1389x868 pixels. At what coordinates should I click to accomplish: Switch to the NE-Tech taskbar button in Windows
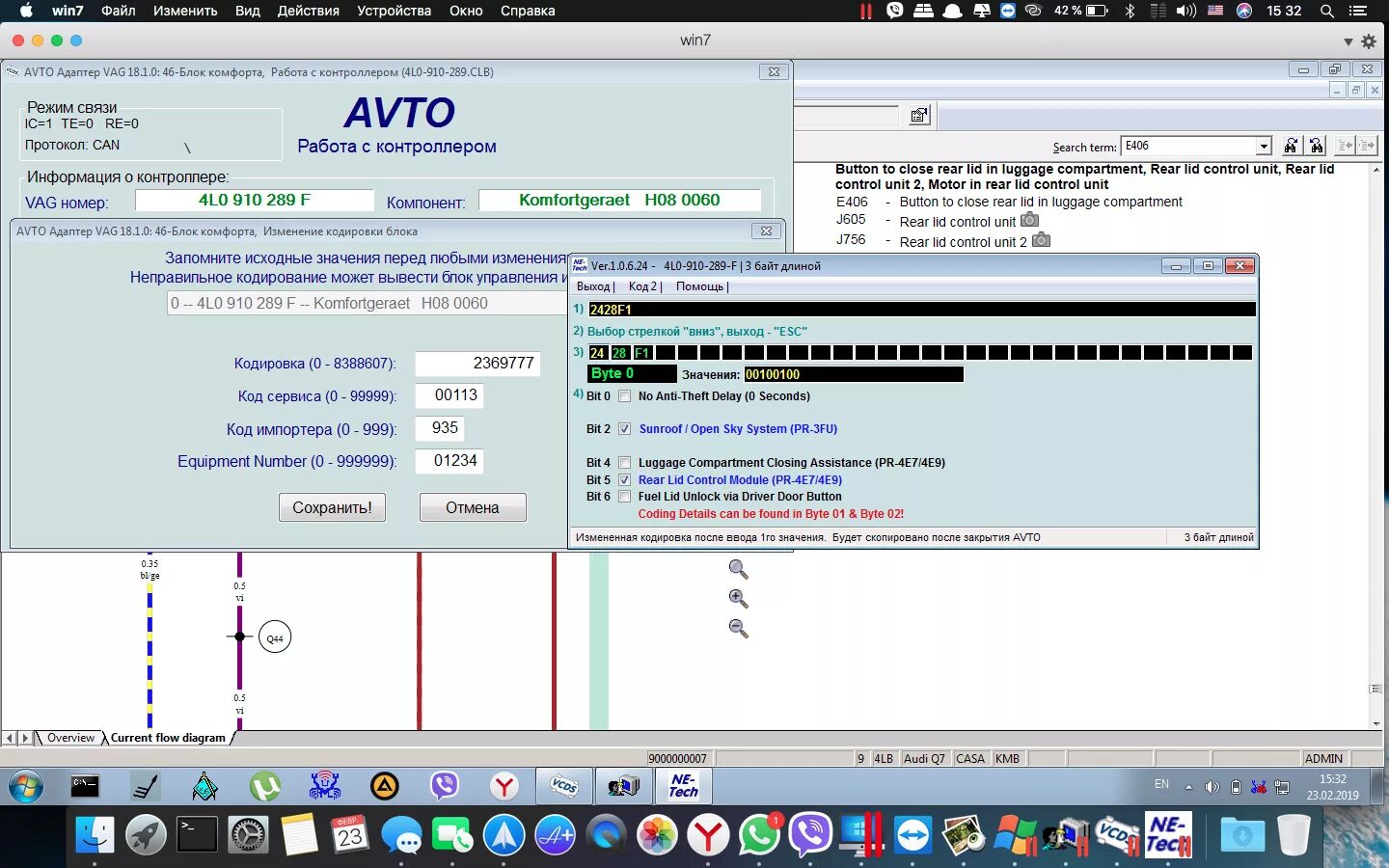[684, 787]
